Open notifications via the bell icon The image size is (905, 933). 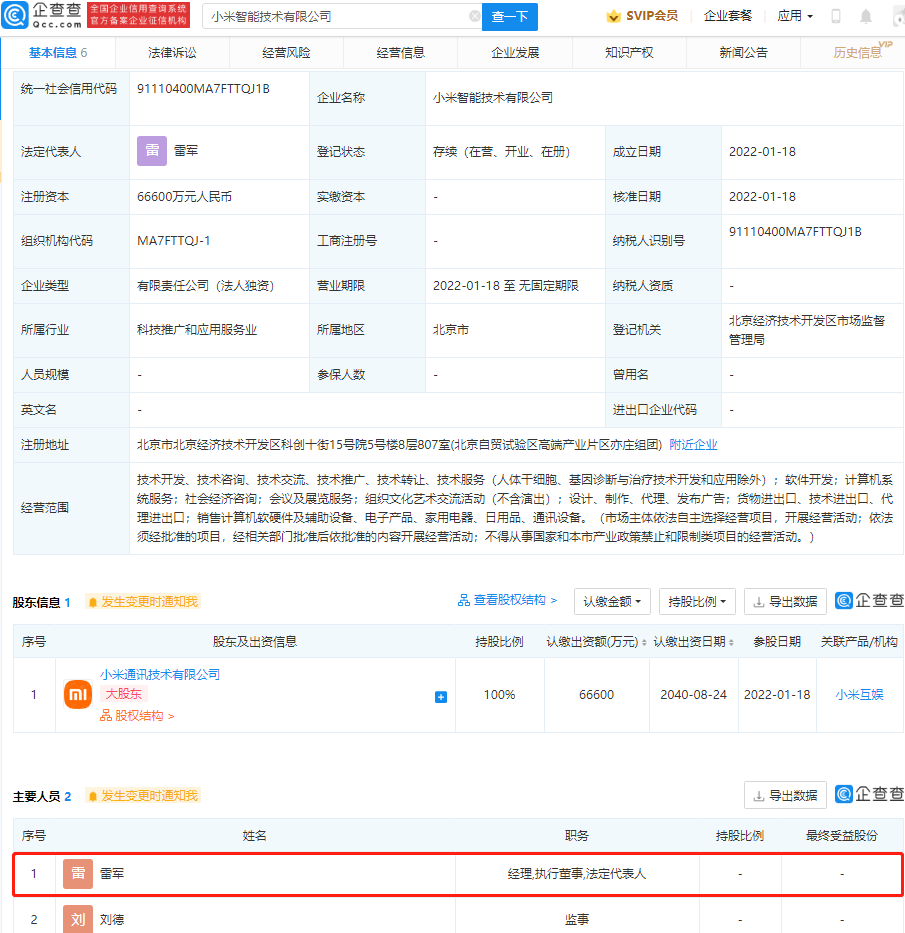(x=865, y=17)
